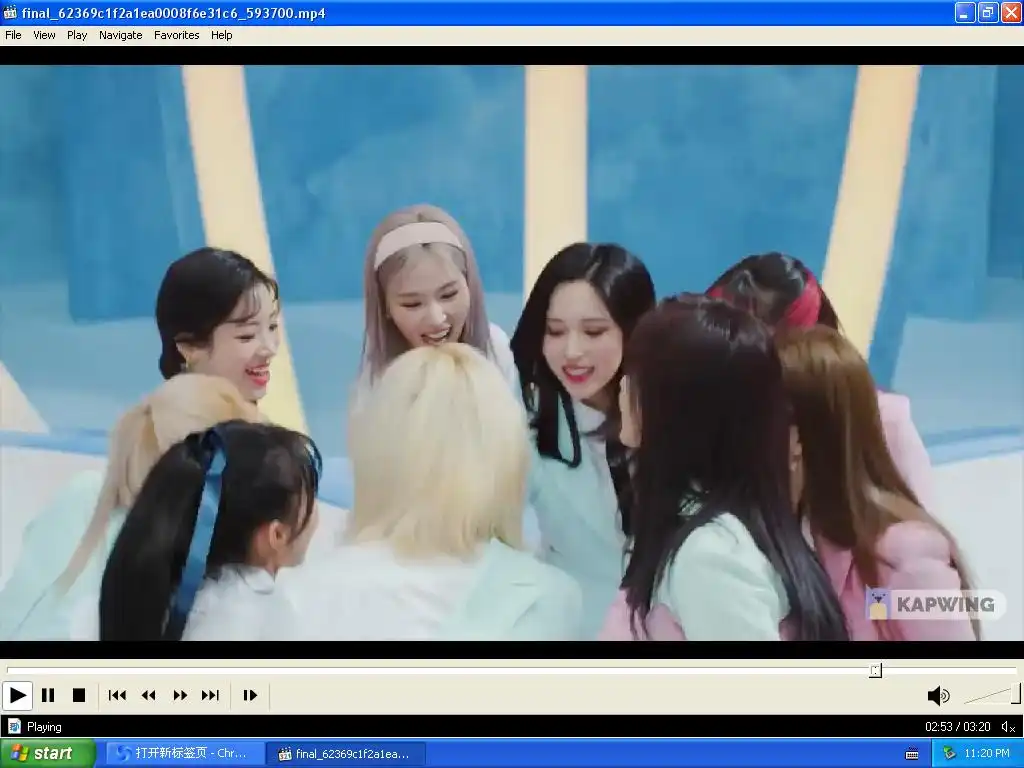1024x768 pixels.
Task: Pause the video playback
Action: (x=48, y=696)
